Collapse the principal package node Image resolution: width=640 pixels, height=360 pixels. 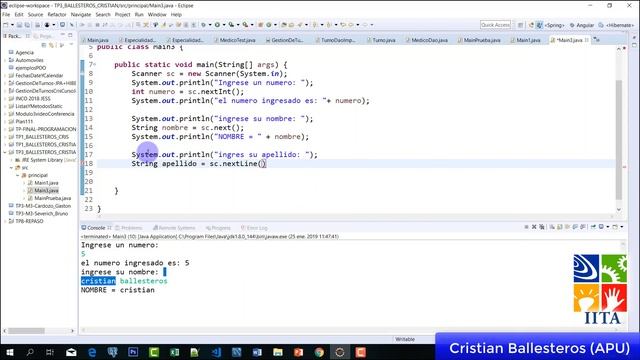[x=18, y=176]
